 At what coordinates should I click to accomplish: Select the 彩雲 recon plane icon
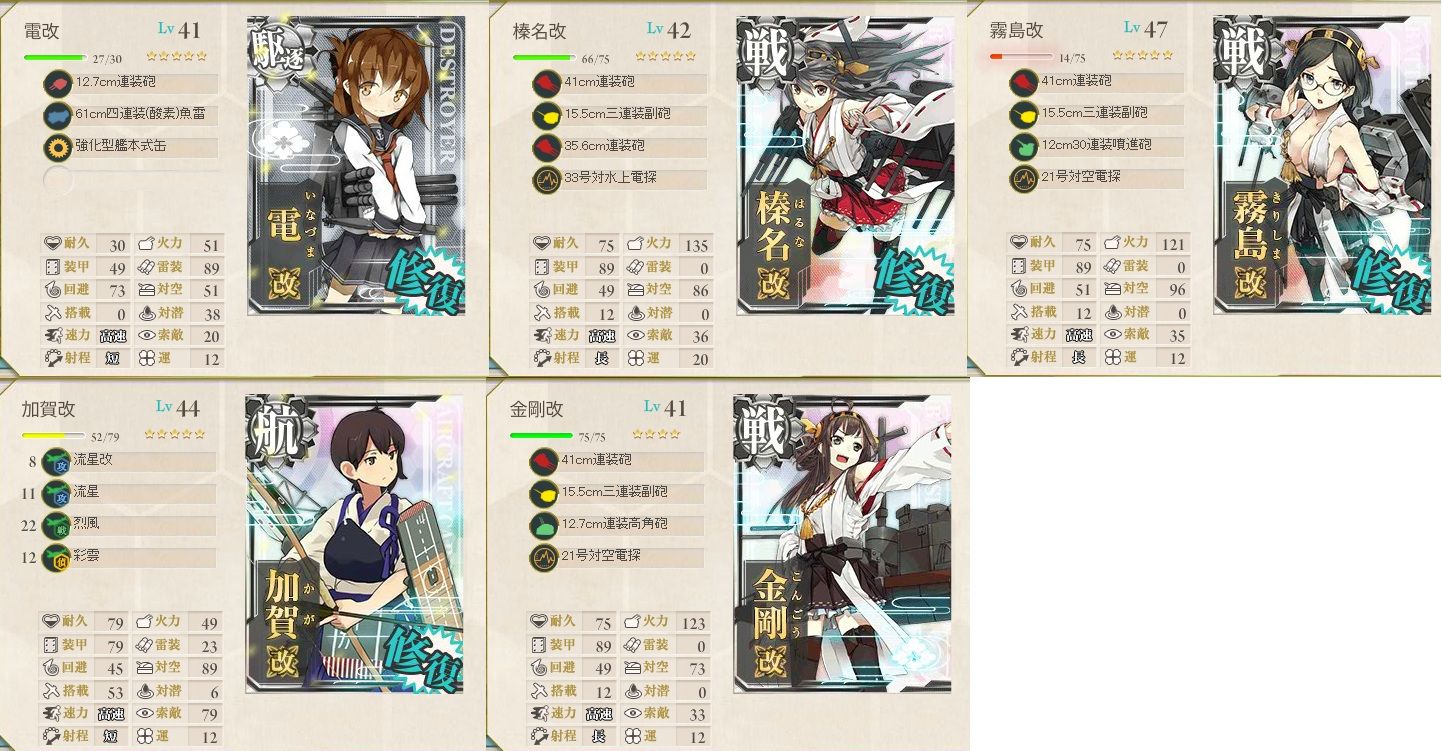[x=55, y=558]
